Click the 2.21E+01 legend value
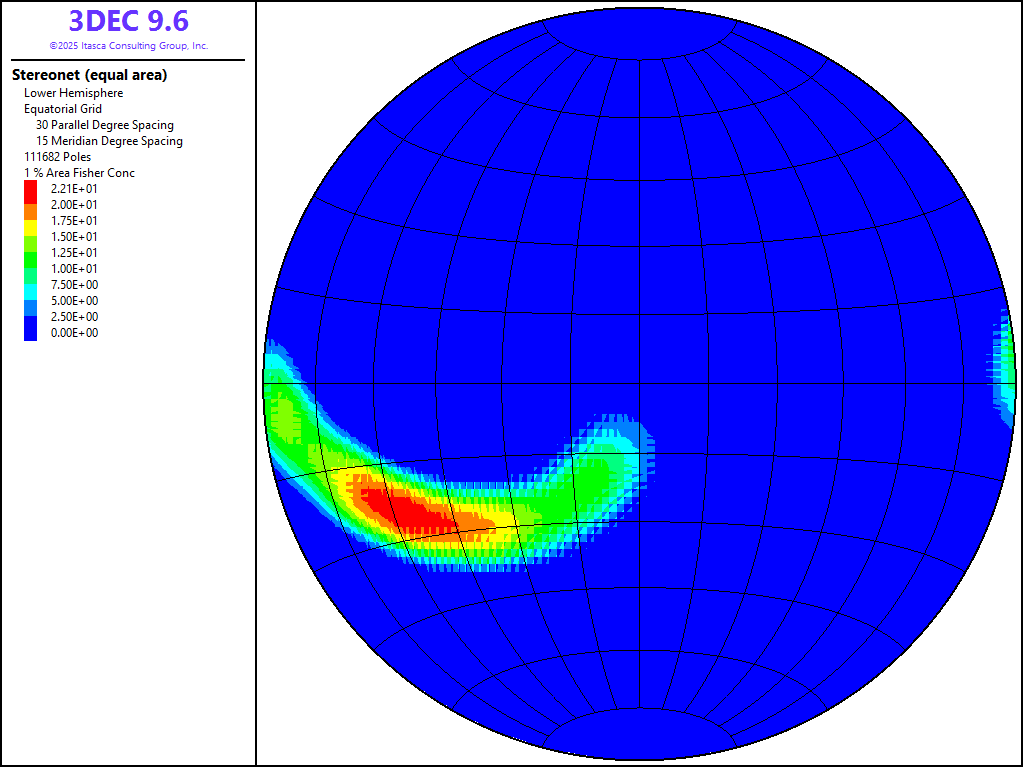Viewport: 1024px width, 768px height. (x=74, y=189)
